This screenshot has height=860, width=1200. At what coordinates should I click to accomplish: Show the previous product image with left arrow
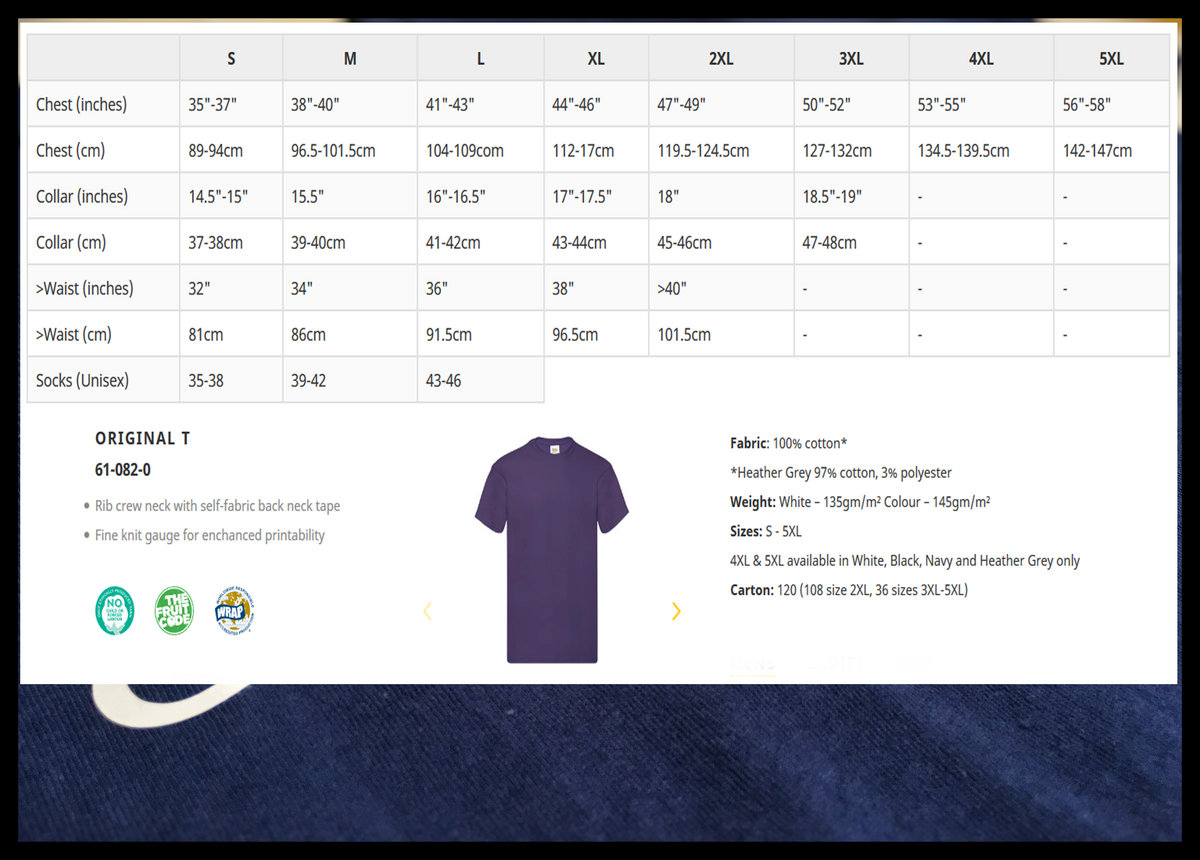(x=427, y=611)
